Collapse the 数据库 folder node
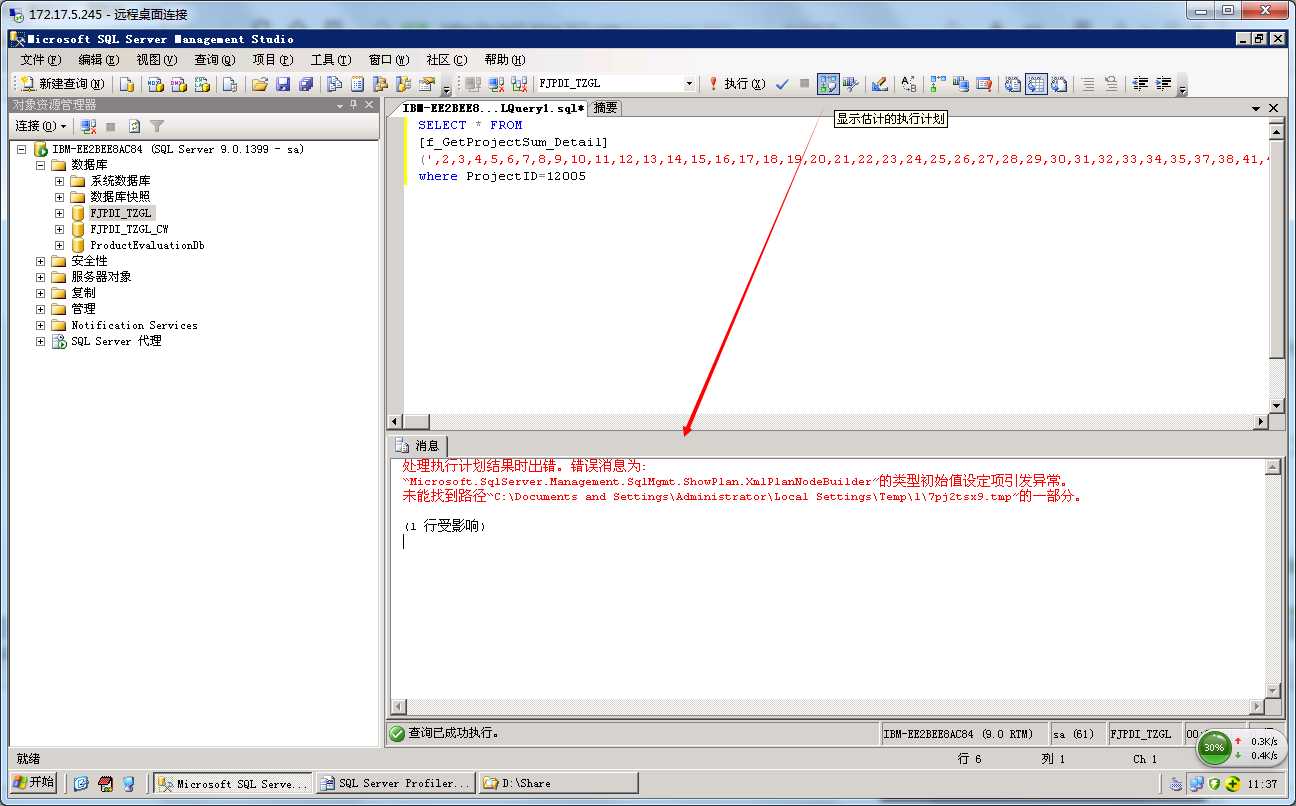This screenshot has height=806, width=1296. (x=41, y=165)
